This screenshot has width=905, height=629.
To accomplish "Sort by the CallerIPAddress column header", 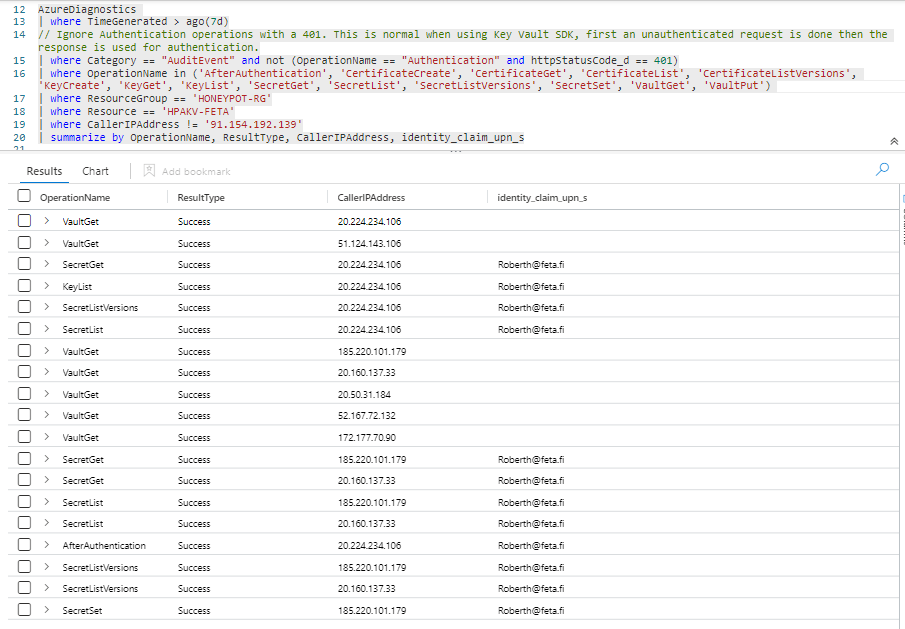I will [371, 198].
